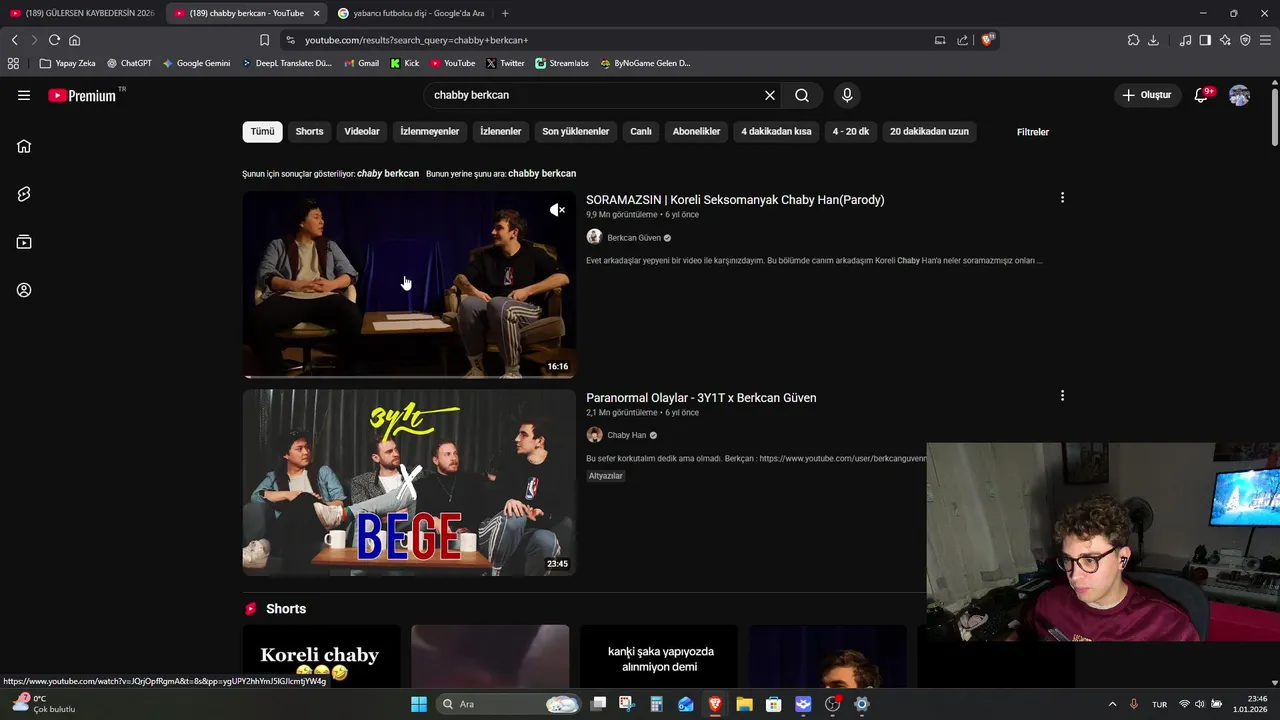Reload the page in the browser toolbar
The image size is (1280, 720).
pos(54,40)
